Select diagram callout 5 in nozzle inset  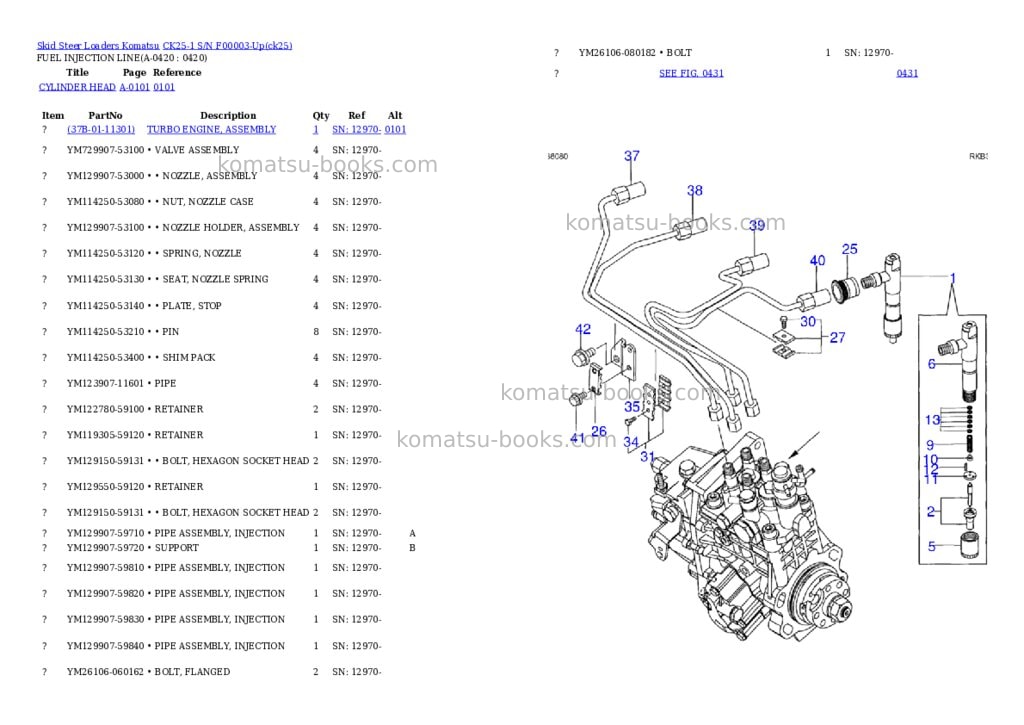click(x=932, y=546)
